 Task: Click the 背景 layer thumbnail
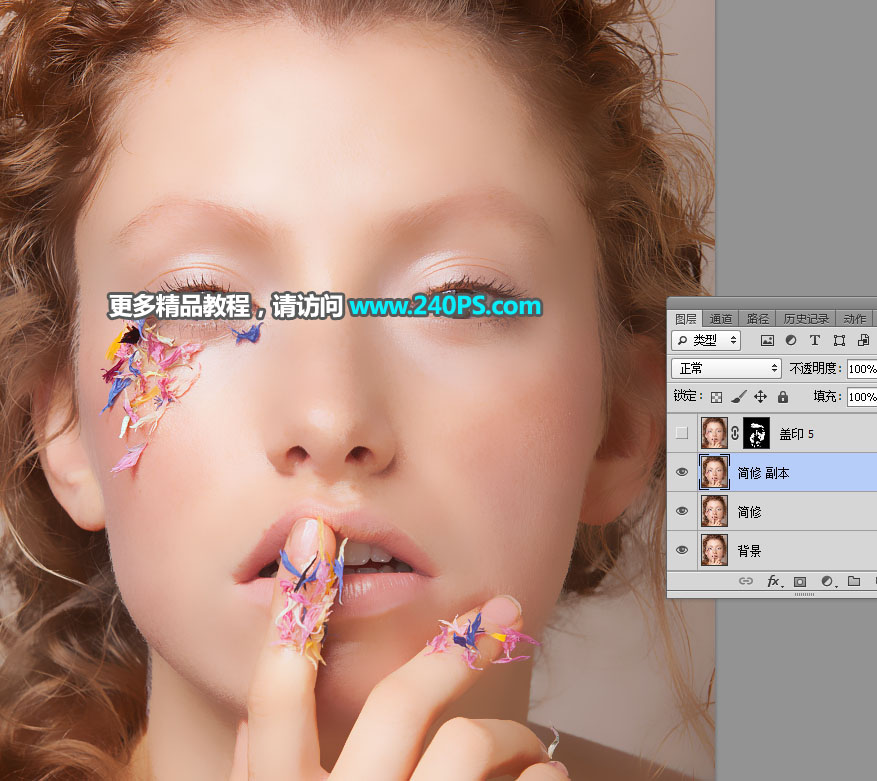click(x=714, y=550)
